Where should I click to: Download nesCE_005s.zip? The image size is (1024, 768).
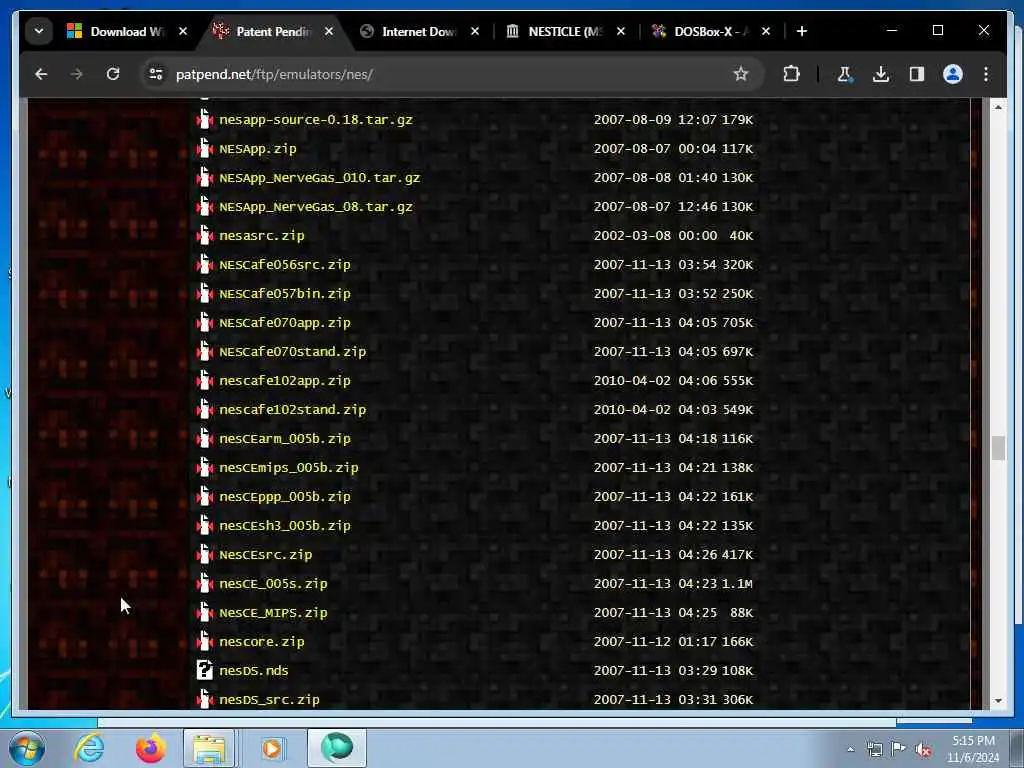273,583
